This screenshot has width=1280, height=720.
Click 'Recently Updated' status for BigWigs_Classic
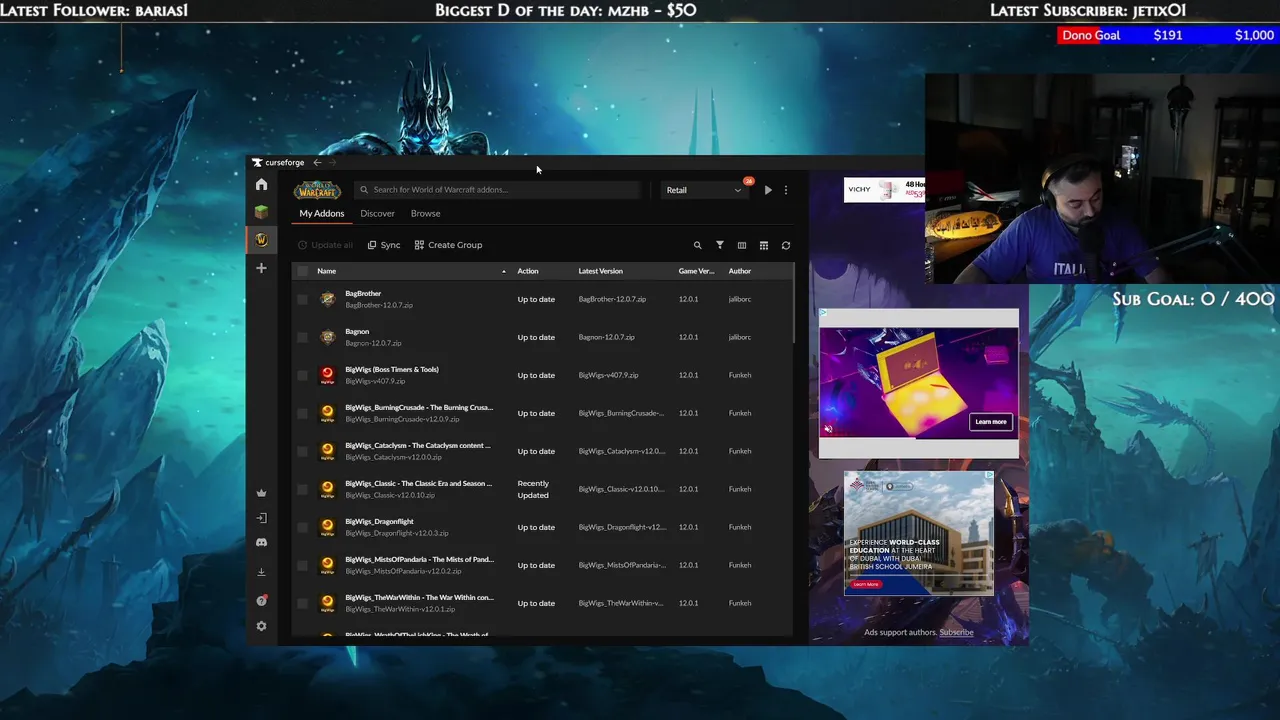(x=533, y=489)
